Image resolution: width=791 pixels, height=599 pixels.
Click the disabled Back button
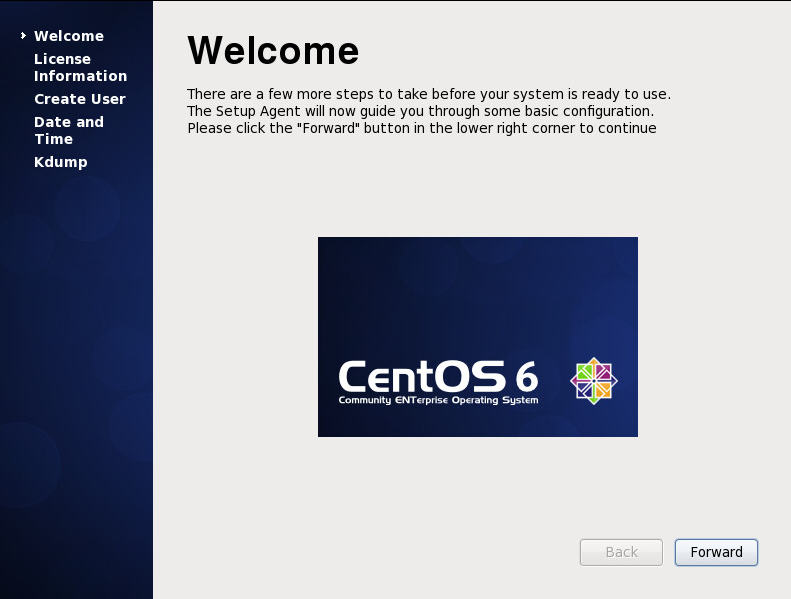click(x=621, y=552)
